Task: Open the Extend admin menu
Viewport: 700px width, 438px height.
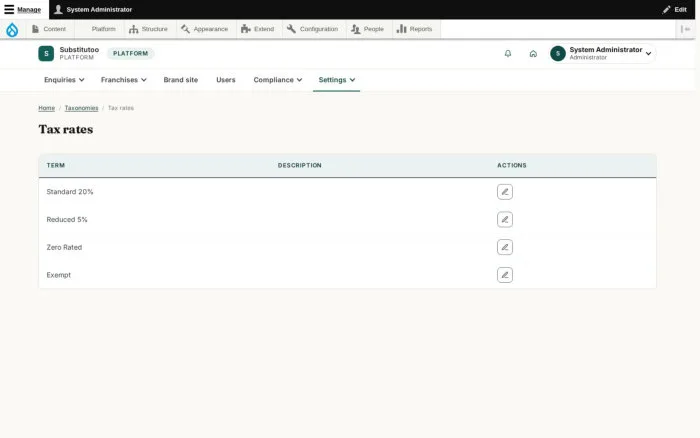Action: [x=258, y=29]
